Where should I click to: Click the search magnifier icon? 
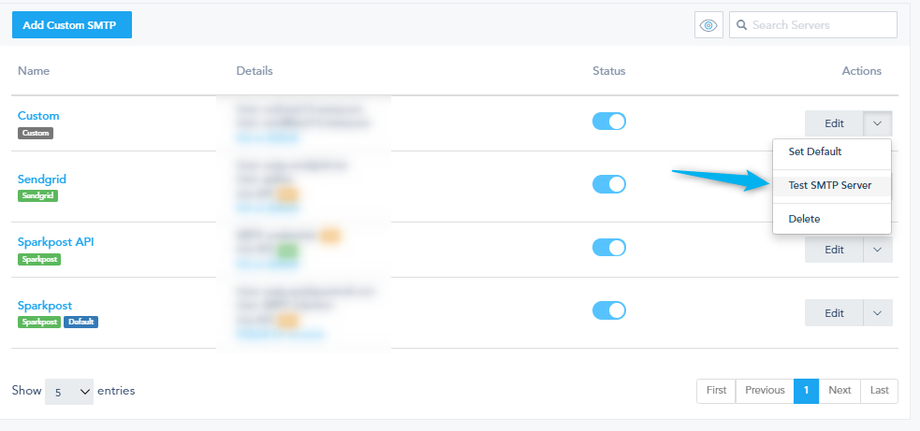click(x=743, y=25)
